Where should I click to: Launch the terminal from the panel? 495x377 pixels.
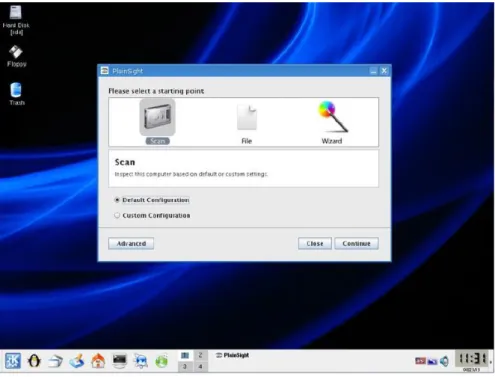pyautogui.click(x=119, y=361)
